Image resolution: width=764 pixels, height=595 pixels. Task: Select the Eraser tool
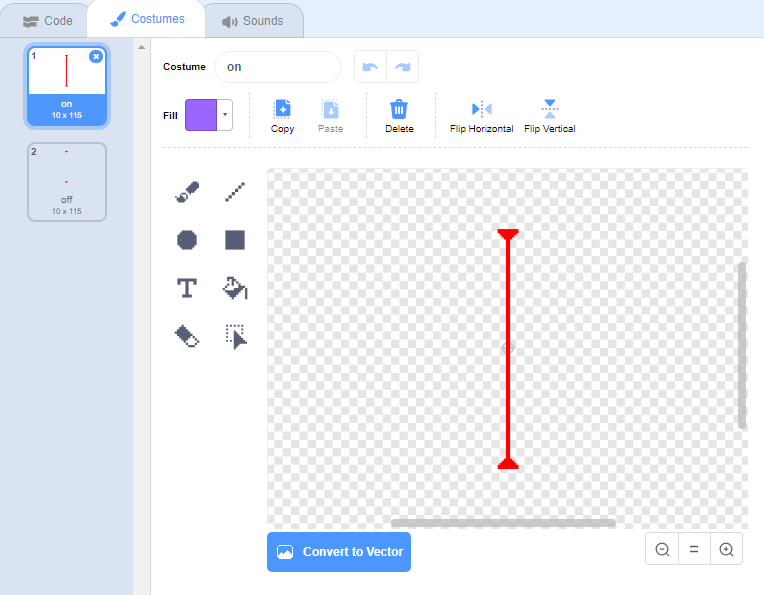click(x=187, y=336)
